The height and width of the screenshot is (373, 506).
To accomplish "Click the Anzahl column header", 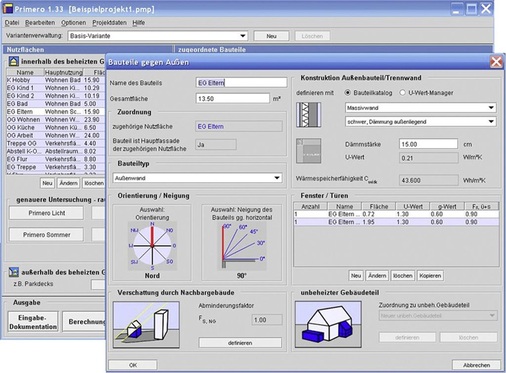I will coord(310,206).
